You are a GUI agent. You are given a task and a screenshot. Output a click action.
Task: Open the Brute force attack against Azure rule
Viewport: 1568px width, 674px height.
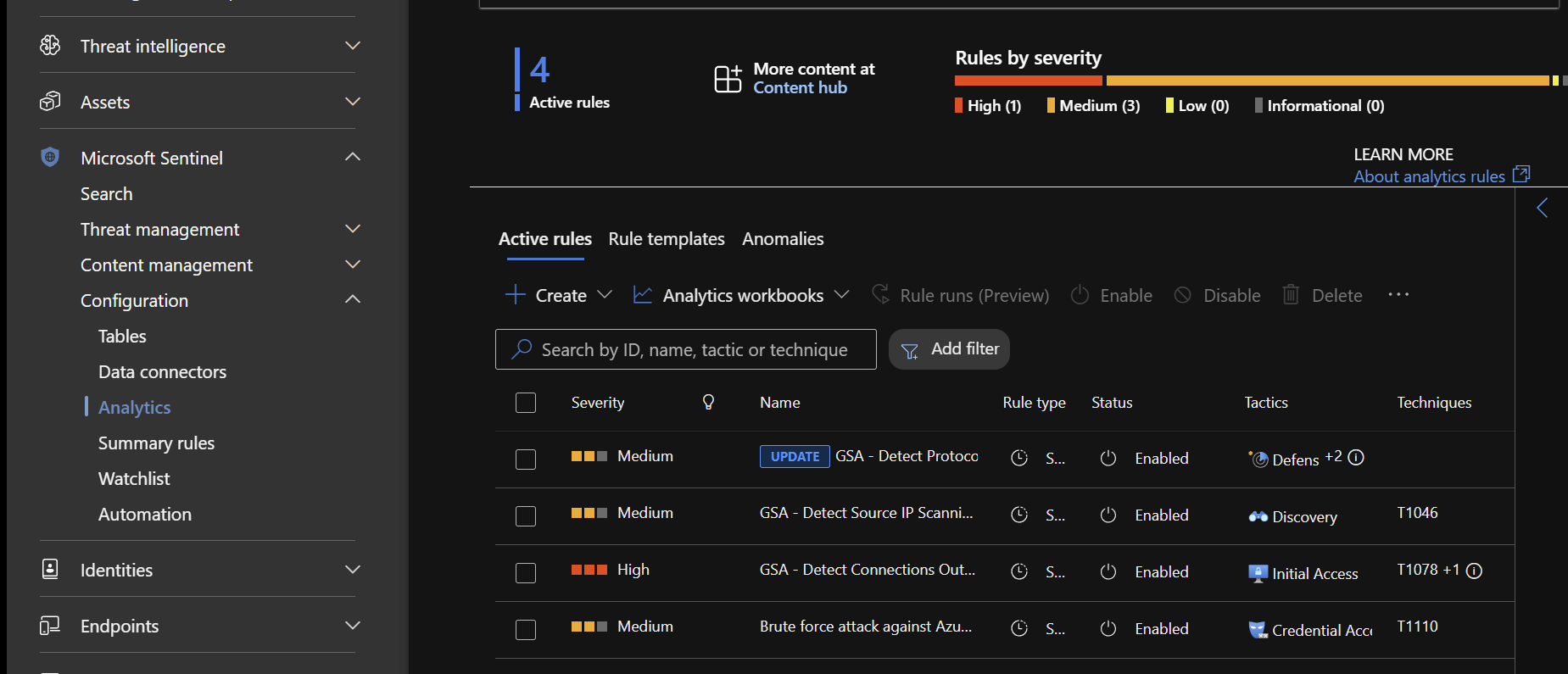point(866,627)
